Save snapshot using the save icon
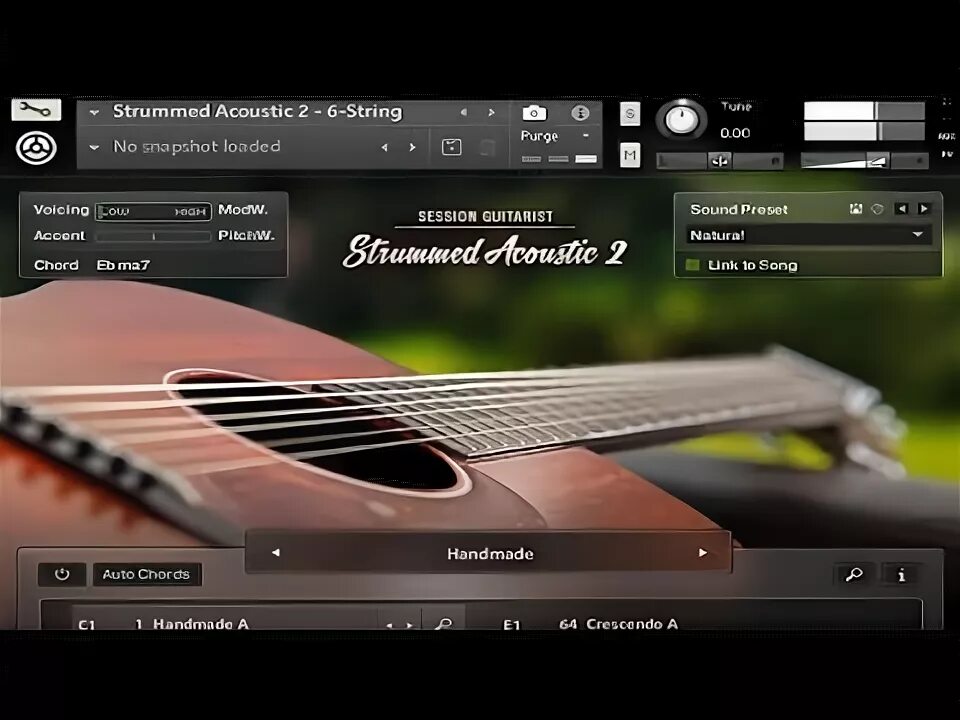The image size is (960, 720). tap(451, 147)
